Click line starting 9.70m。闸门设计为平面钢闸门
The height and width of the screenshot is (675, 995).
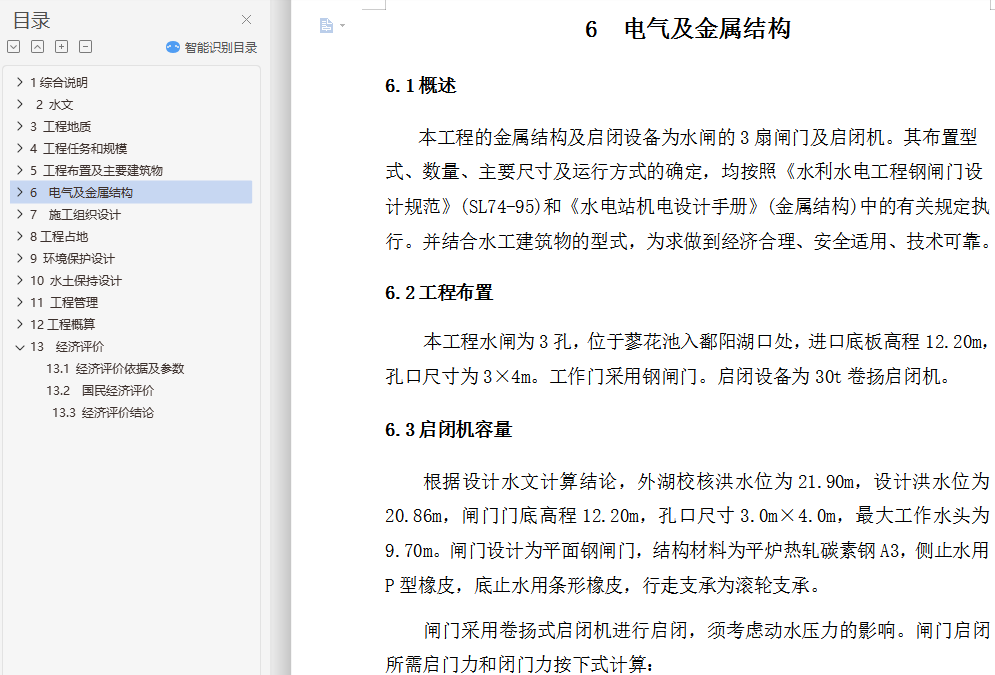(x=687, y=550)
